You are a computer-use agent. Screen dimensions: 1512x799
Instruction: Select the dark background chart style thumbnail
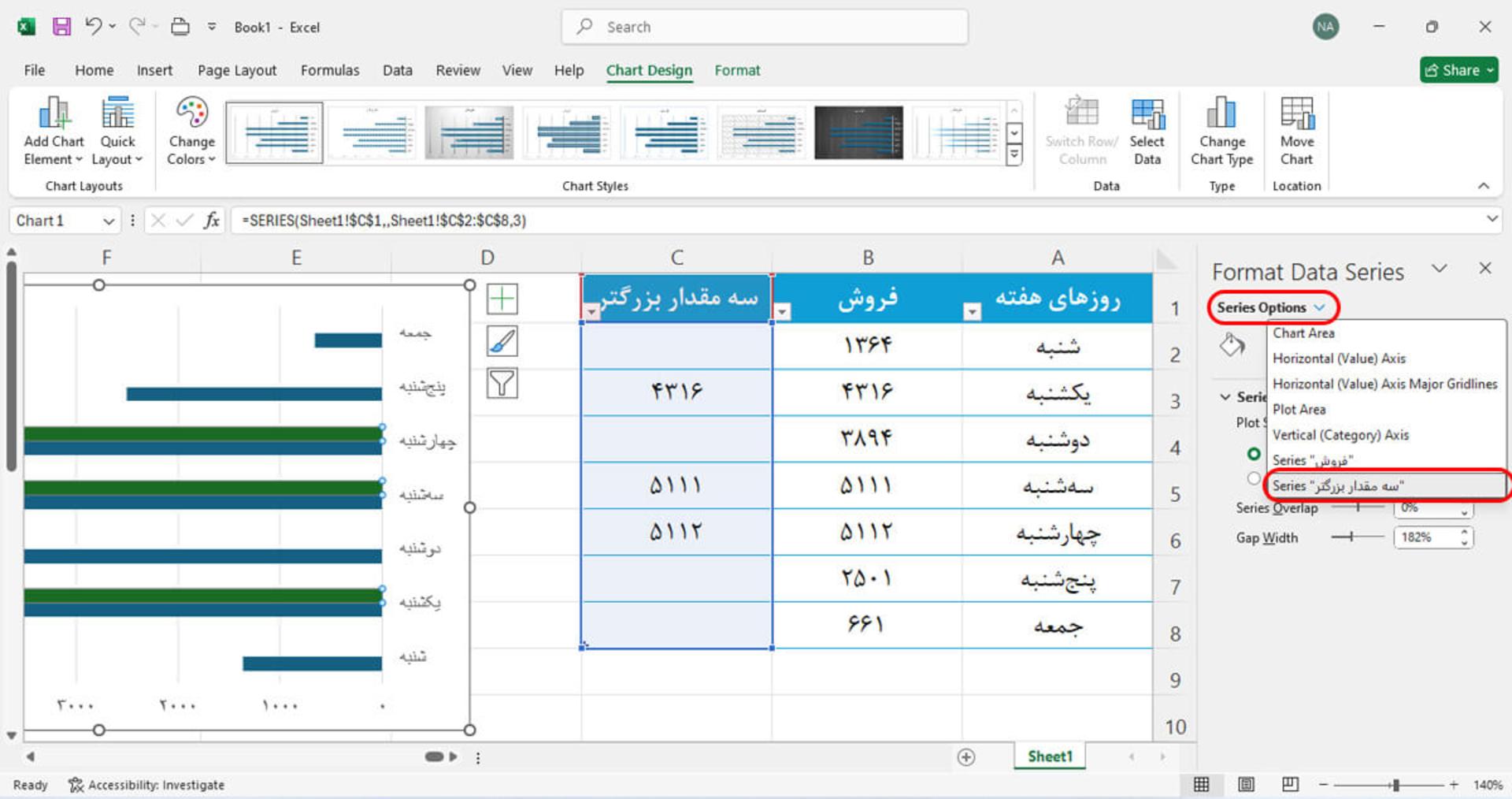(x=858, y=132)
